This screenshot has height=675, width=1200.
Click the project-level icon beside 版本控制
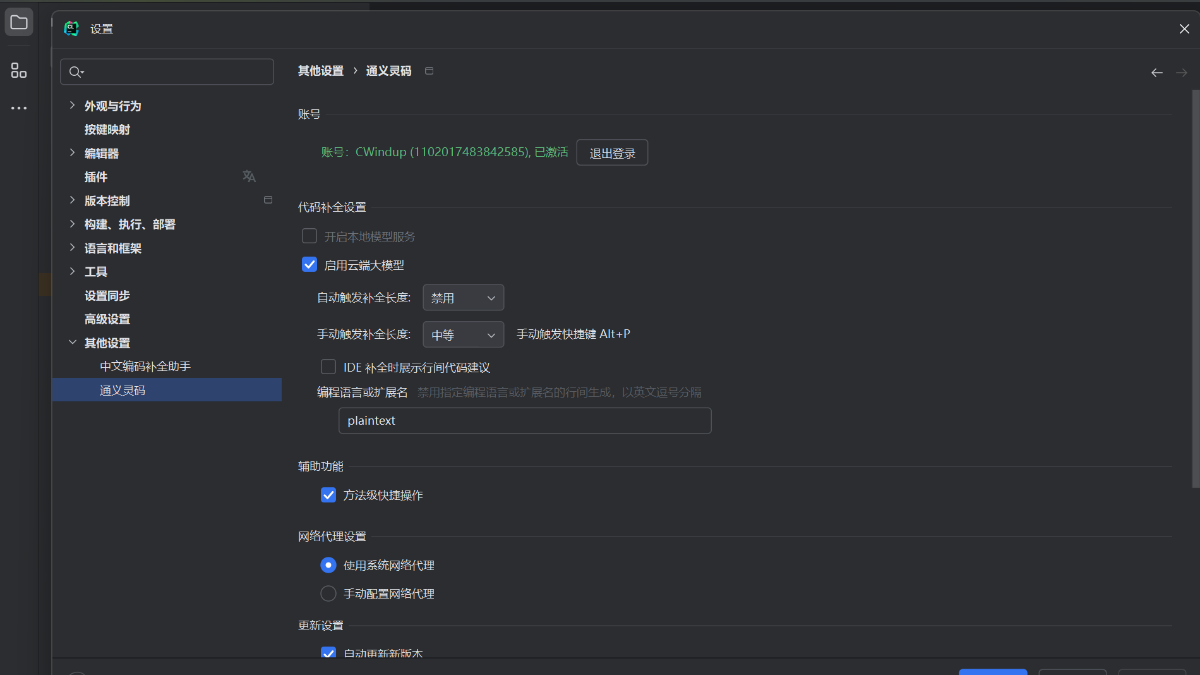click(267, 200)
